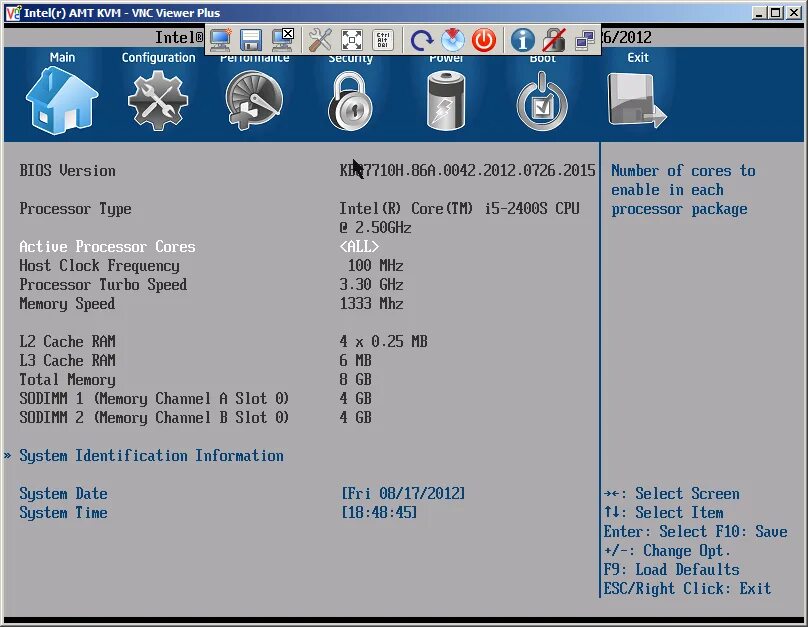Click the Total Memory label
Viewport: 808px width, 627px height.
point(67,380)
